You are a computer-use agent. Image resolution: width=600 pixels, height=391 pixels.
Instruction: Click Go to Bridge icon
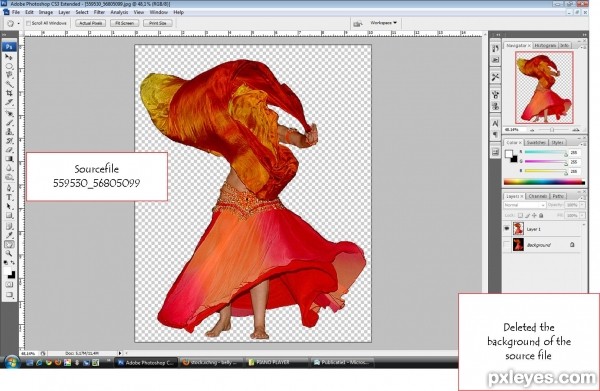pos(357,24)
